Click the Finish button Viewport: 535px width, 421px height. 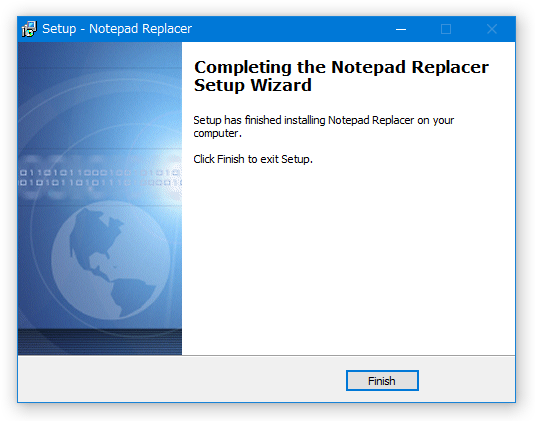point(382,380)
